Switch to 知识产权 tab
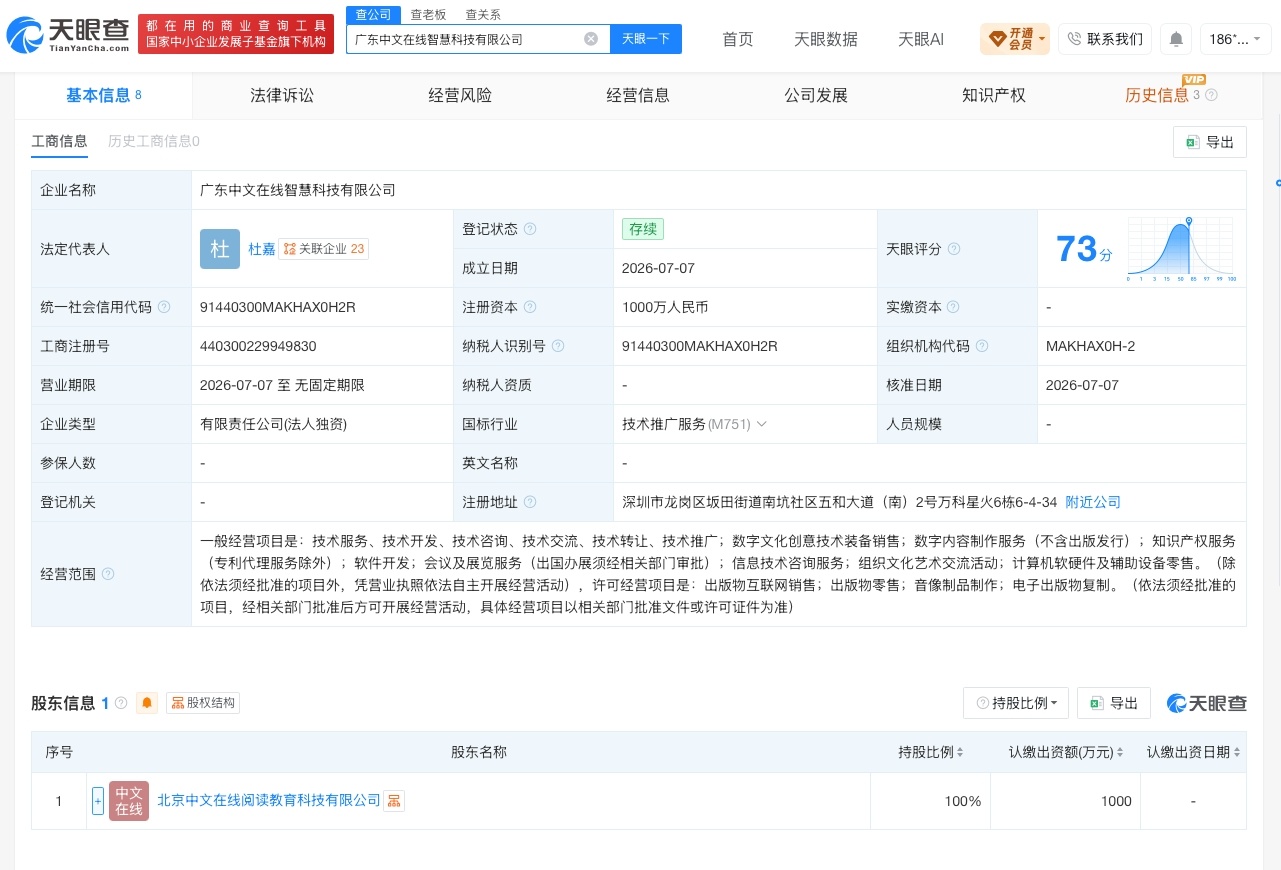The height and width of the screenshot is (870, 1281). point(994,96)
